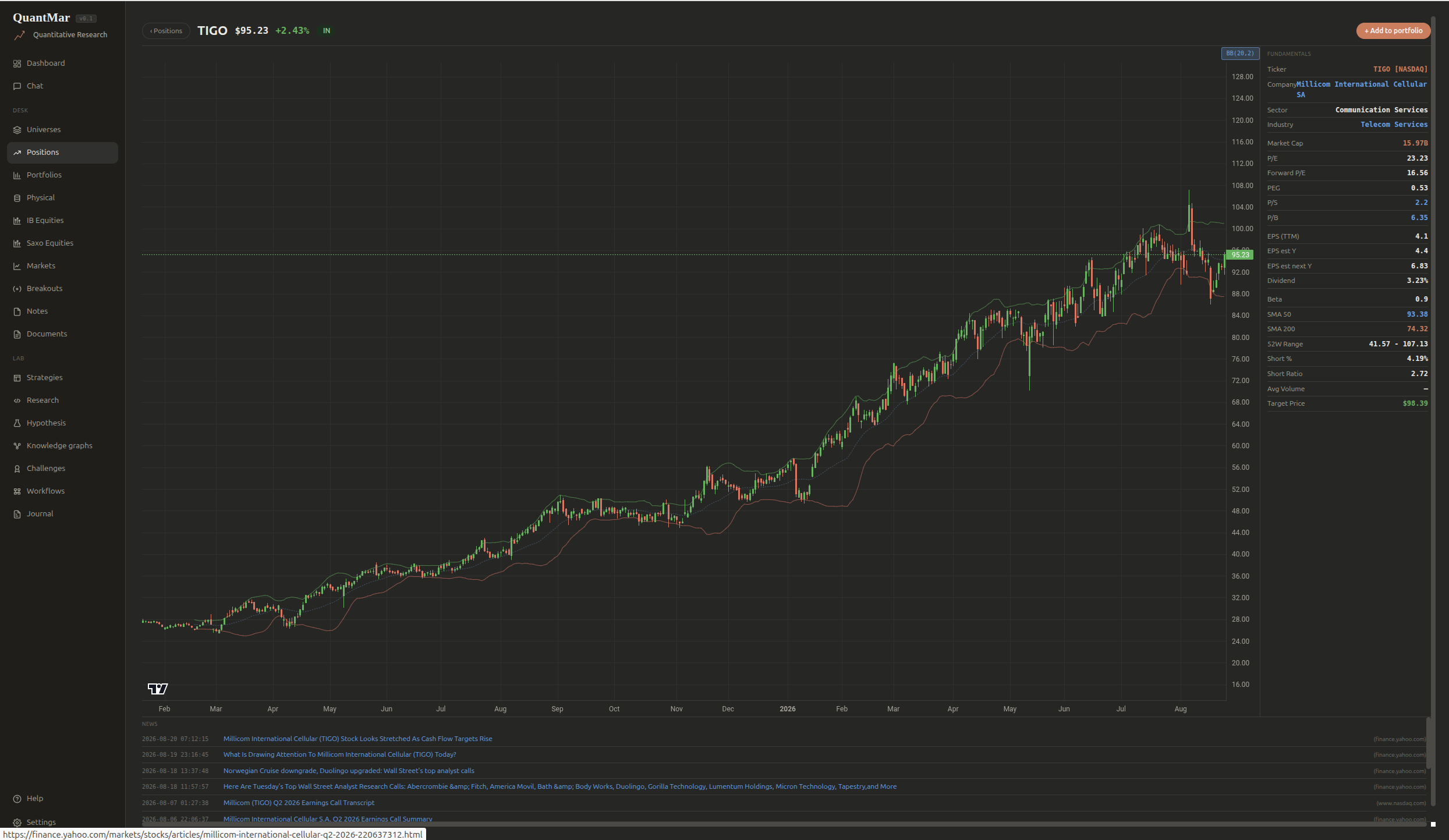Click the QuantMar trend arrow logo icon
The image size is (1449, 840).
(20, 36)
